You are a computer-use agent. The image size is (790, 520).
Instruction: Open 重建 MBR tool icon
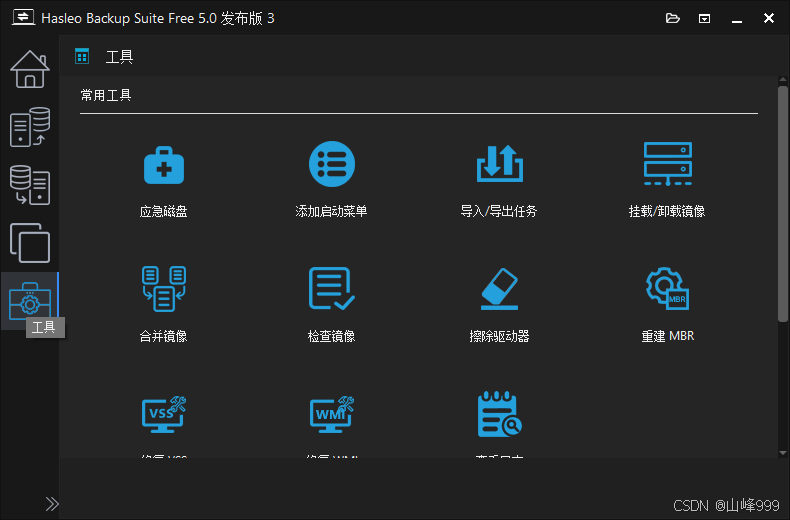(668, 288)
